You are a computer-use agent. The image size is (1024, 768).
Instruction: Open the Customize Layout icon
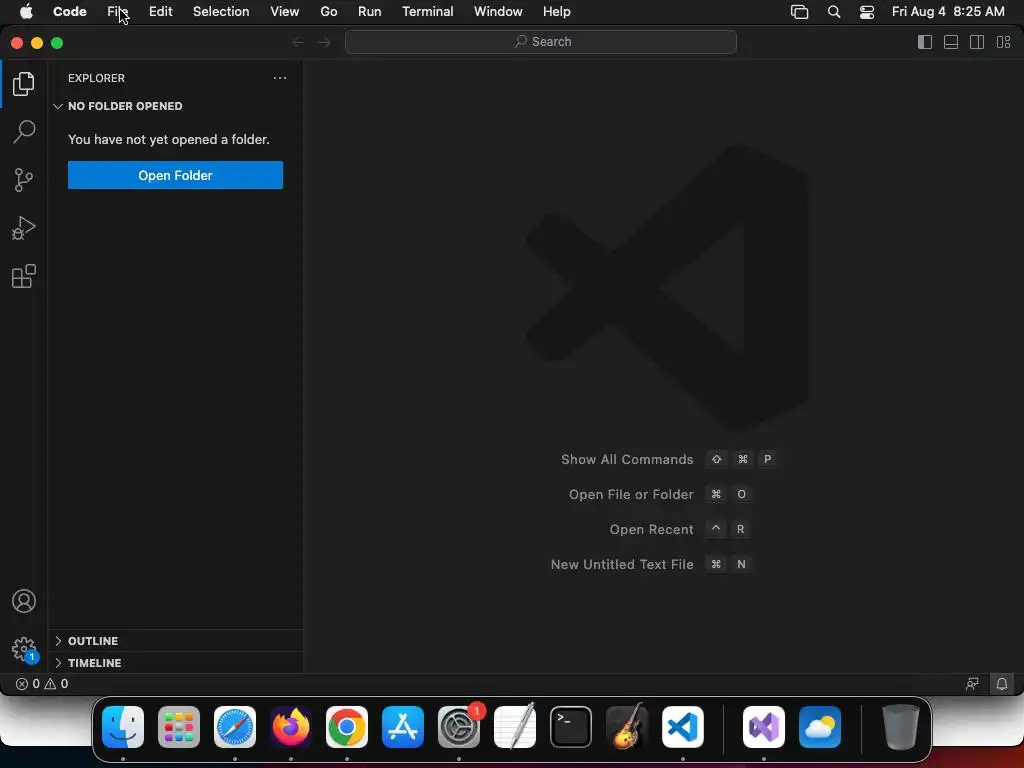pyautogui.click(x=1004, y=42)
